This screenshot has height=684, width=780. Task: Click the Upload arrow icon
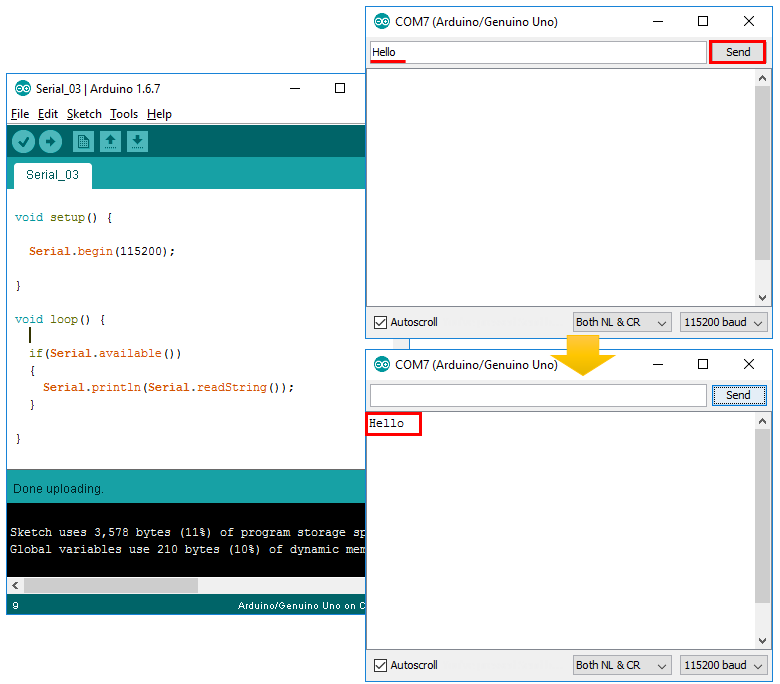coord(50,142)
